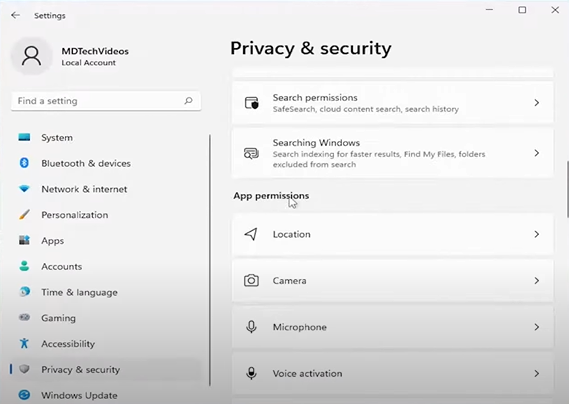The height and width of the screenshot is (404, 569).
Task: Click the Find a setting search box
Action: click(x=106, y=101)
